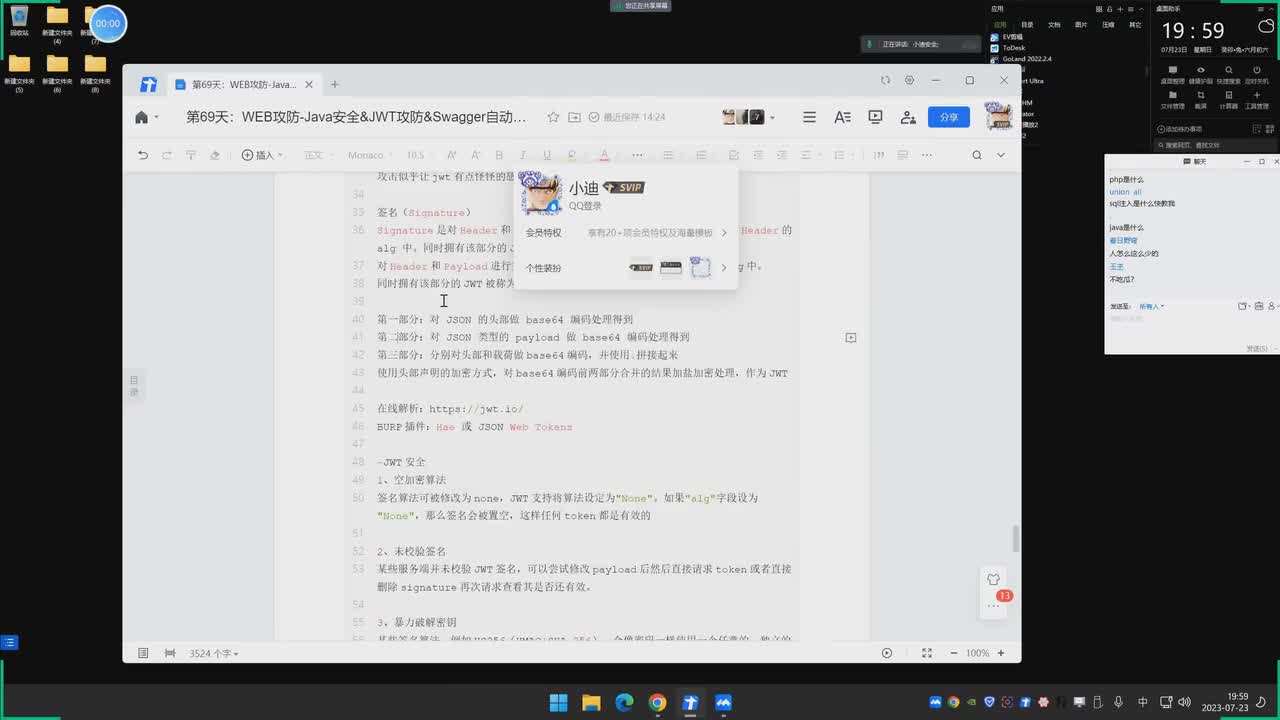Open Chrome from the taskbar
The width and height of the screenshot is (1280, 720).
(657, 702)
